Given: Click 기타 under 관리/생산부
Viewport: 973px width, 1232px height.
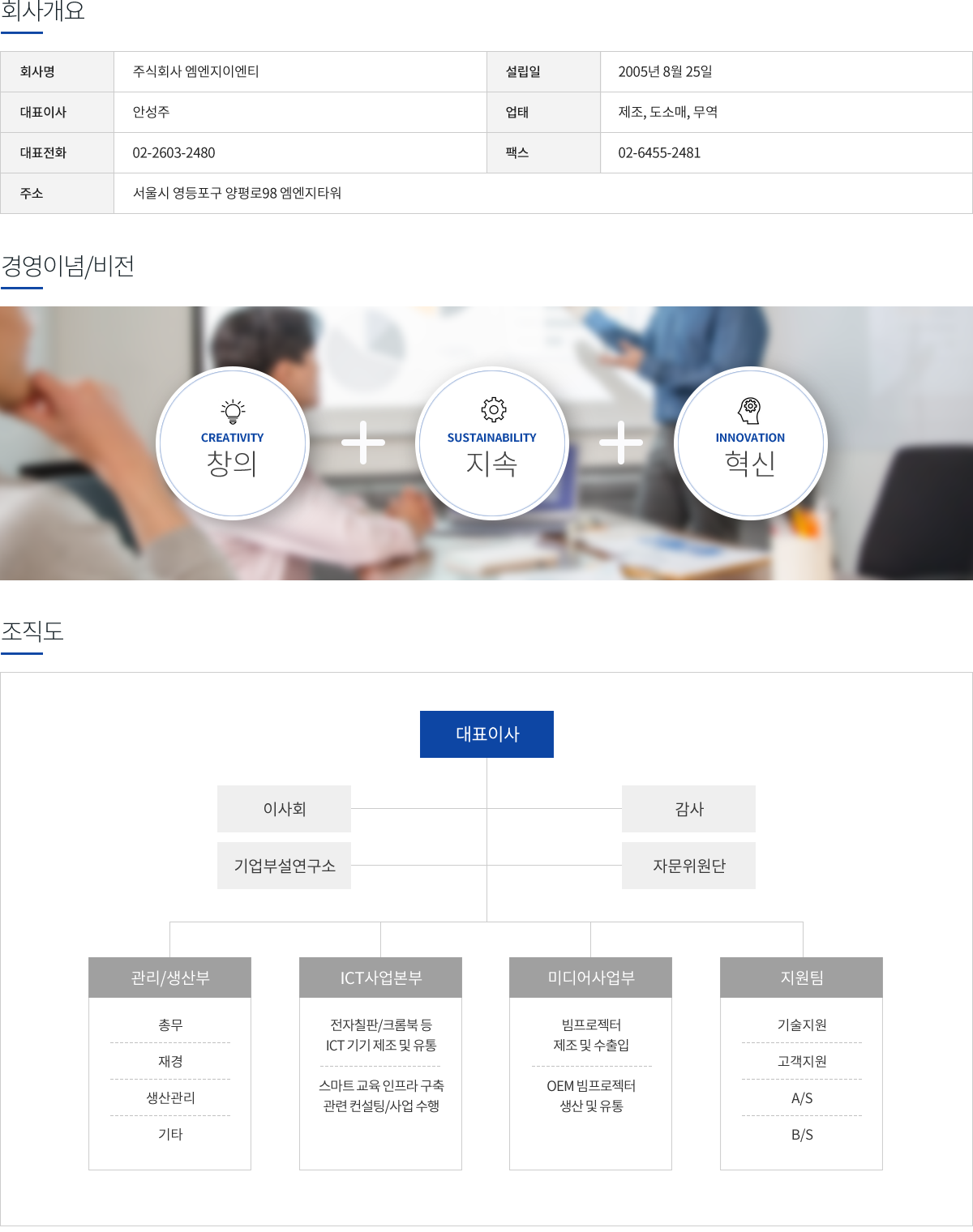Looking at the screenshot, I should click(170, 1135).
